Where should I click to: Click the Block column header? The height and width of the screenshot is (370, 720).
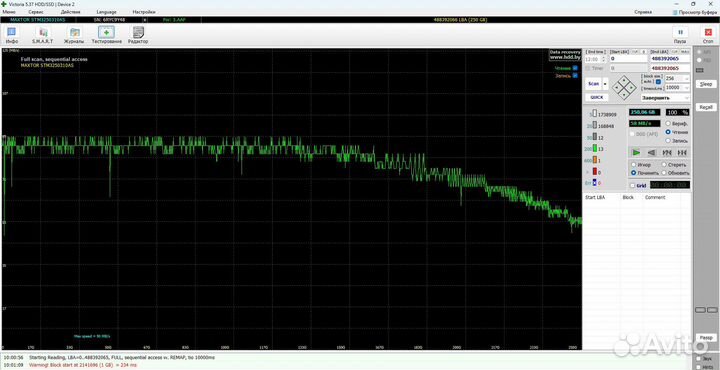(628, 197)
